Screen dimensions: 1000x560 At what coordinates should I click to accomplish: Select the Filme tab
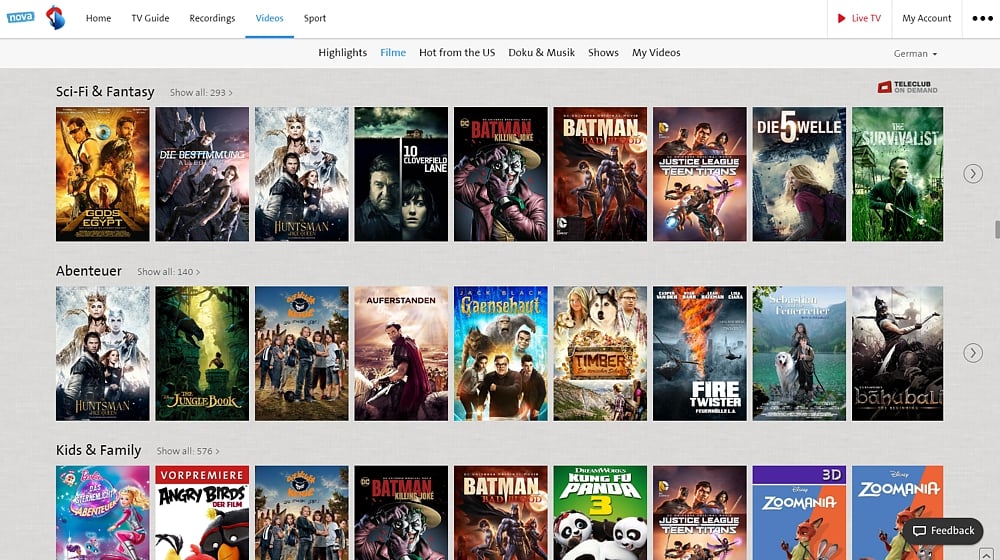point(393,53)
